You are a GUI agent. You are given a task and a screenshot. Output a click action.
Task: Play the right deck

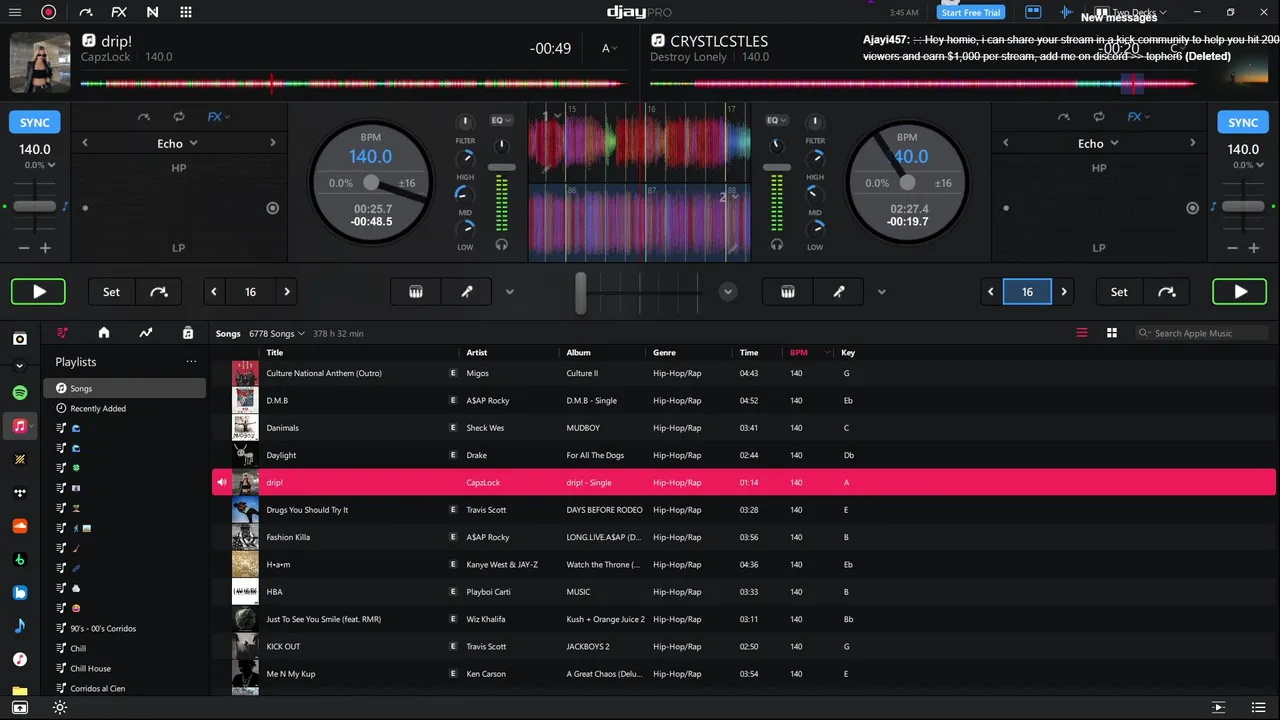[x=1240, y=292]
